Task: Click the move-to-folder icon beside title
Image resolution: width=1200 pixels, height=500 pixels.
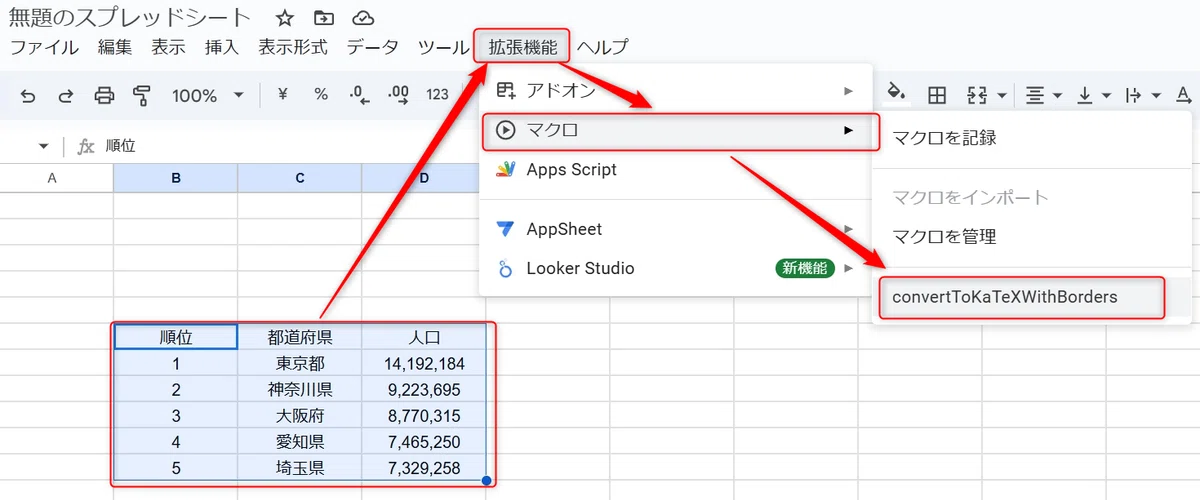Action: pos(324,18)
